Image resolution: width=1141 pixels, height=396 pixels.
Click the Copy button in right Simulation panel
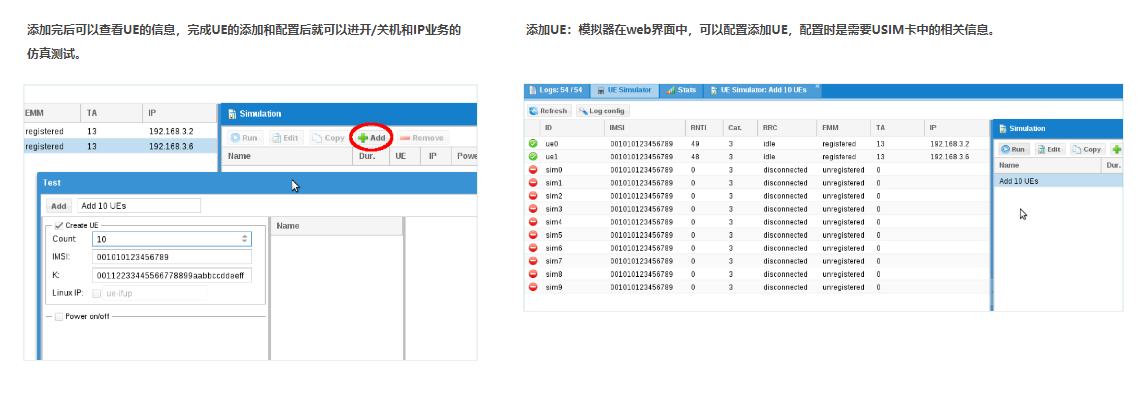coord(1087,148)
